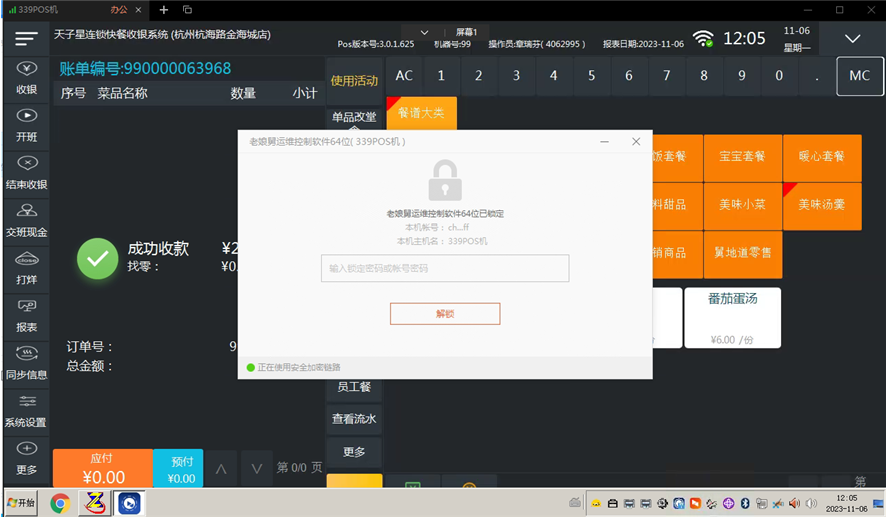This screenshot has width=886, height=517.
Task: Click the 开班 start-shift icon
Action: pos(27,125)
